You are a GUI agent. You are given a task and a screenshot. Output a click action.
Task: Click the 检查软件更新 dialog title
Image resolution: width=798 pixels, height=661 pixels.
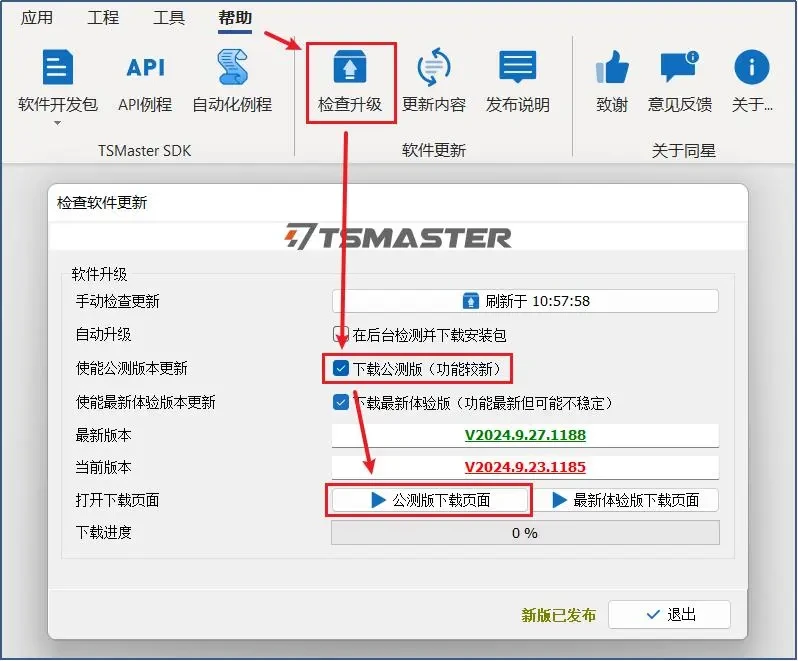[x=102, y=203]
